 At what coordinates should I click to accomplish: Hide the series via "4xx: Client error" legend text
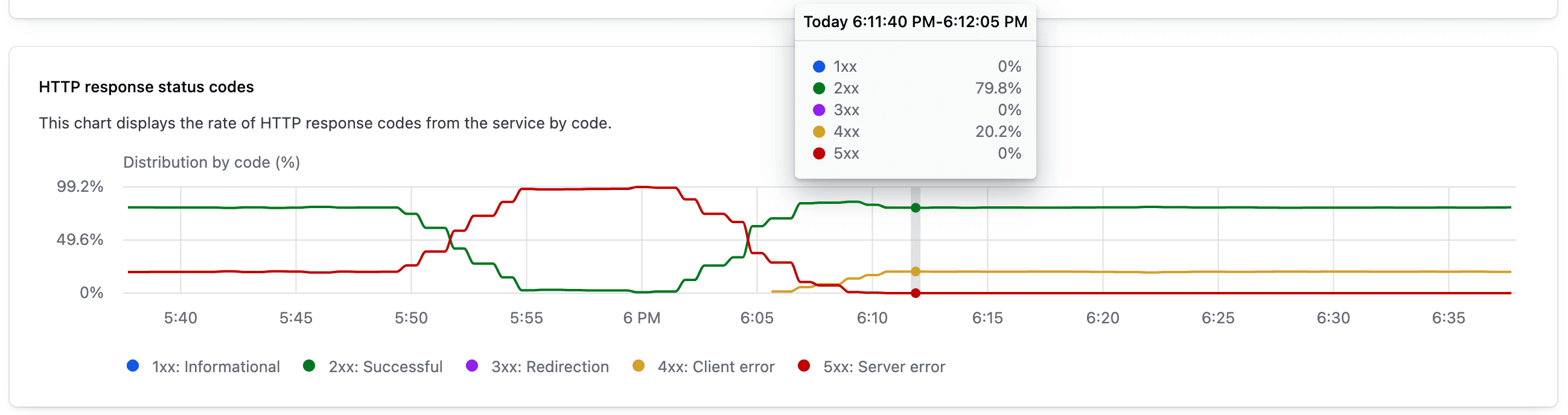coord(716,367)
